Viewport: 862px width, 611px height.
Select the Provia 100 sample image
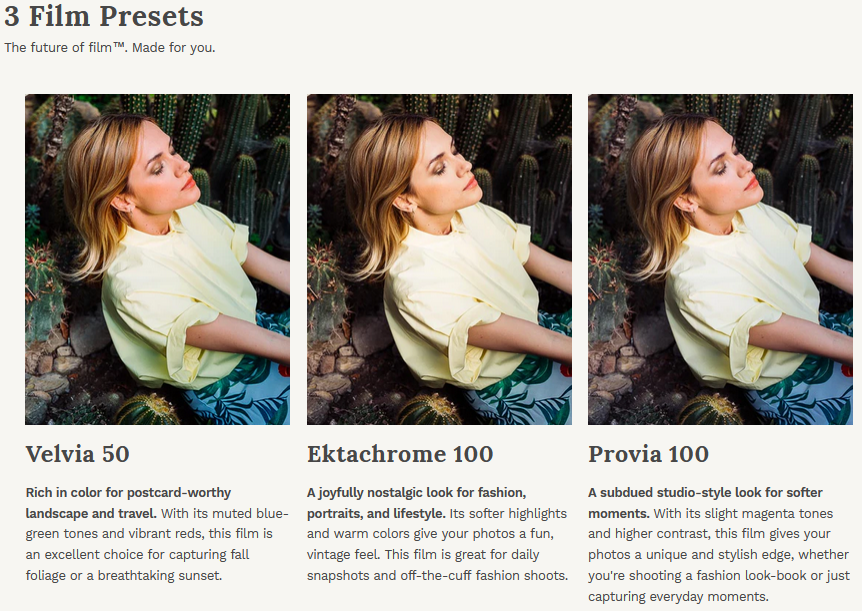[x=720, y=259]
